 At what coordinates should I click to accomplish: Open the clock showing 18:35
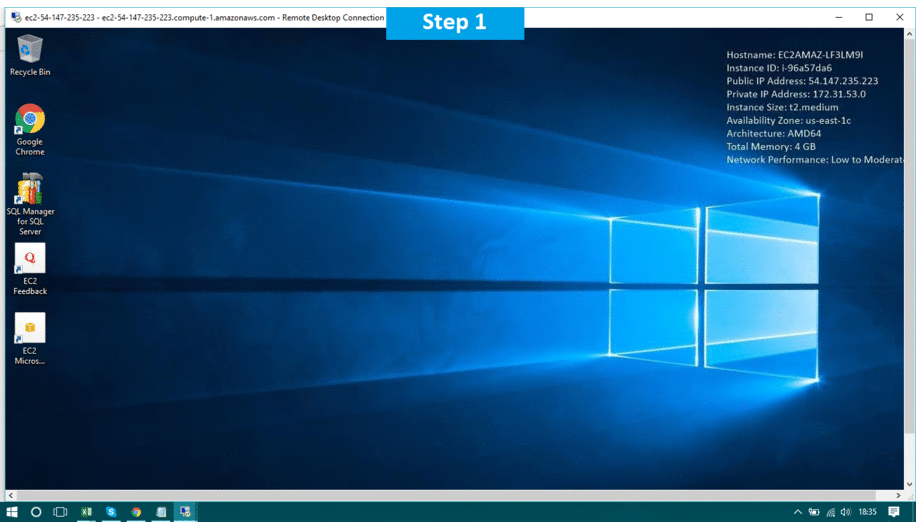(867, 512)
